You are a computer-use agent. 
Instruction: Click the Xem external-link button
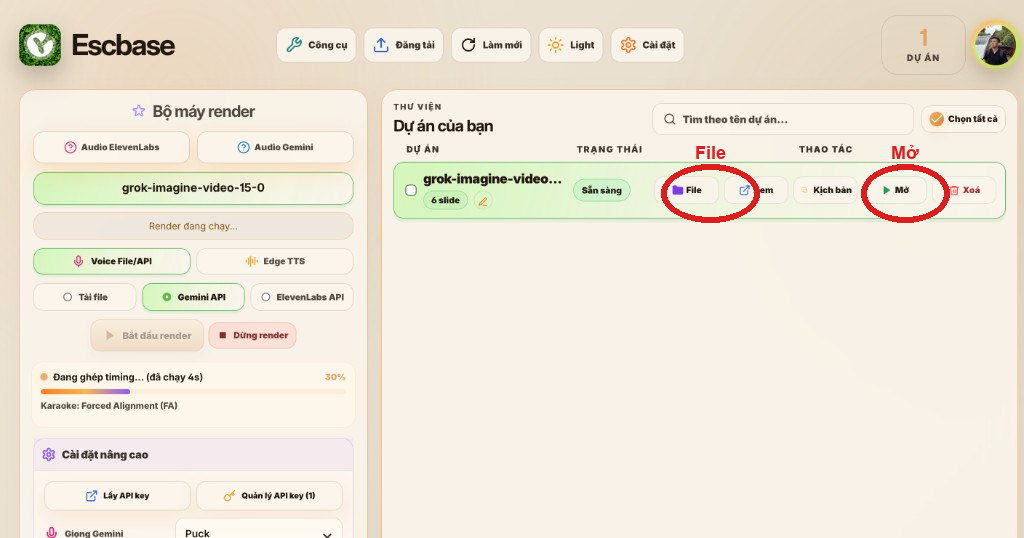pyautogui.click(x=756, y=191)
